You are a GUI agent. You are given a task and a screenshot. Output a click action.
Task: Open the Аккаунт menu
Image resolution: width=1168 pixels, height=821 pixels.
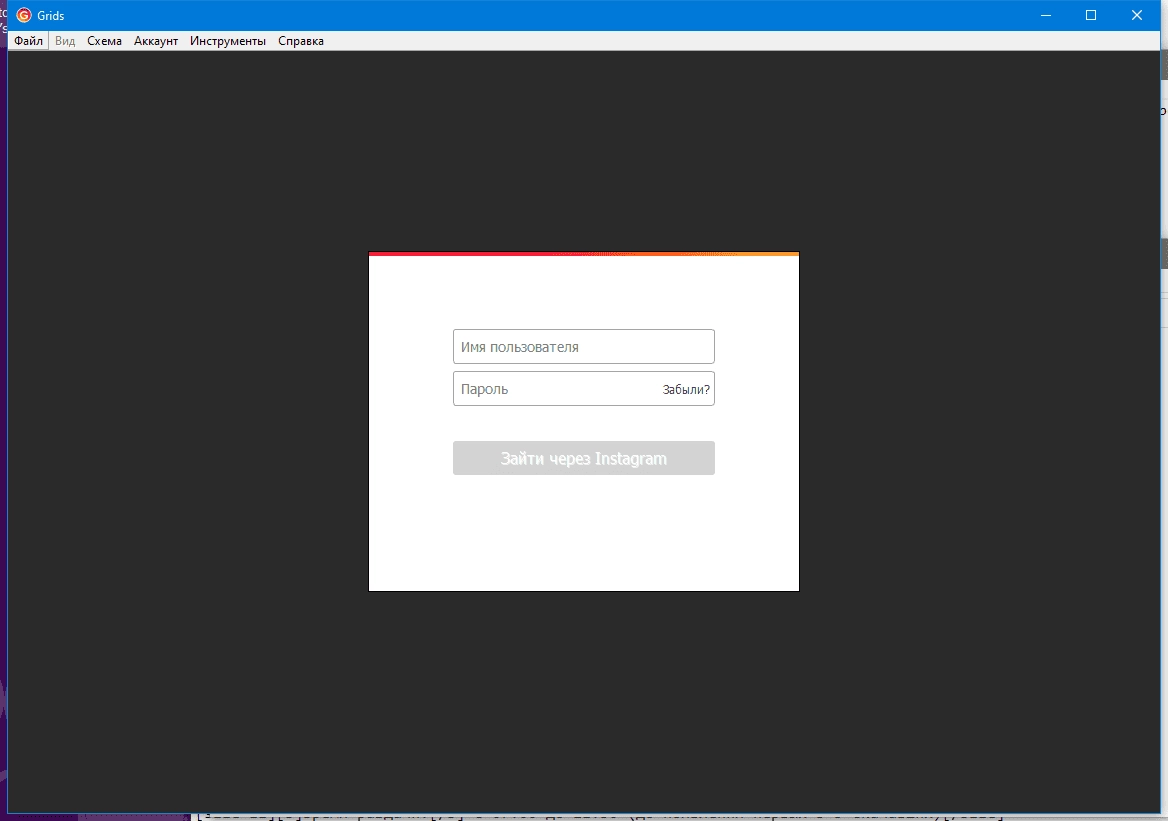pyautogui.click(x=156, y=41)
